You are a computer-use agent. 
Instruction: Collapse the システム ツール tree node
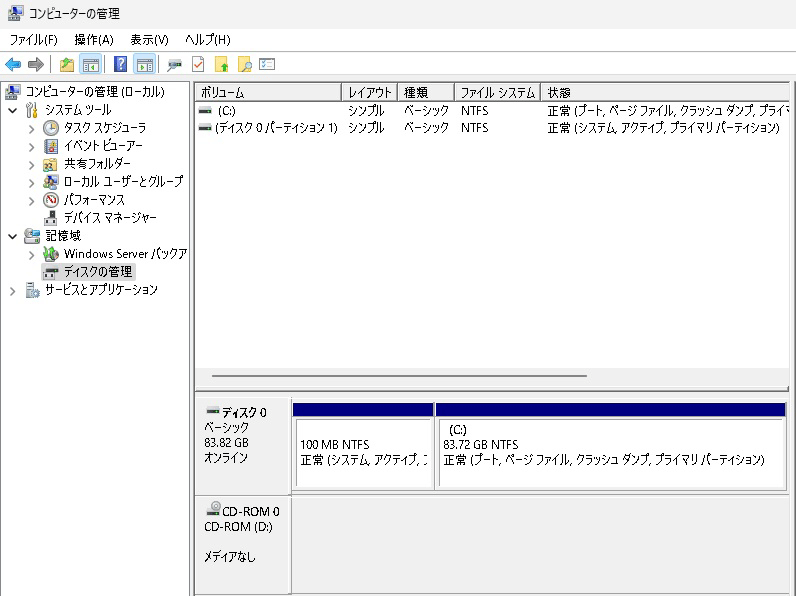tap(12, 110)
